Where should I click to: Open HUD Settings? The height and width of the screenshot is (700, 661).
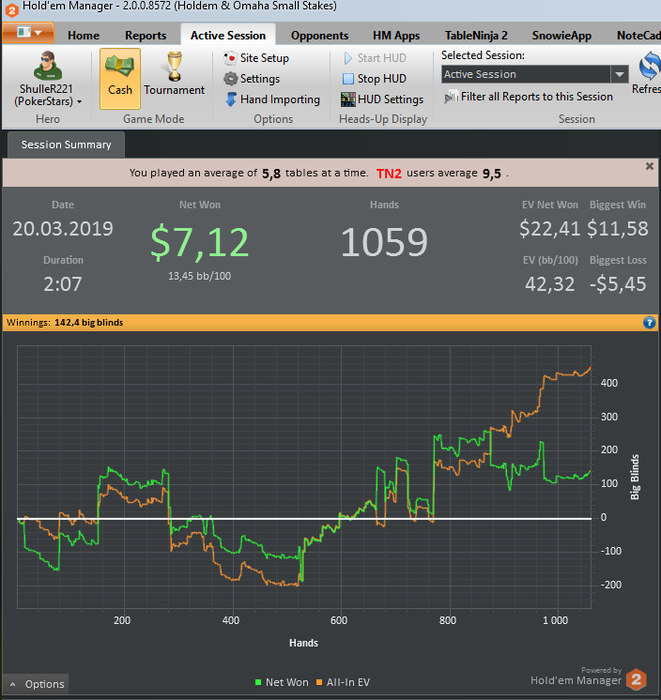pyautogui.click(x=382, y=99)
